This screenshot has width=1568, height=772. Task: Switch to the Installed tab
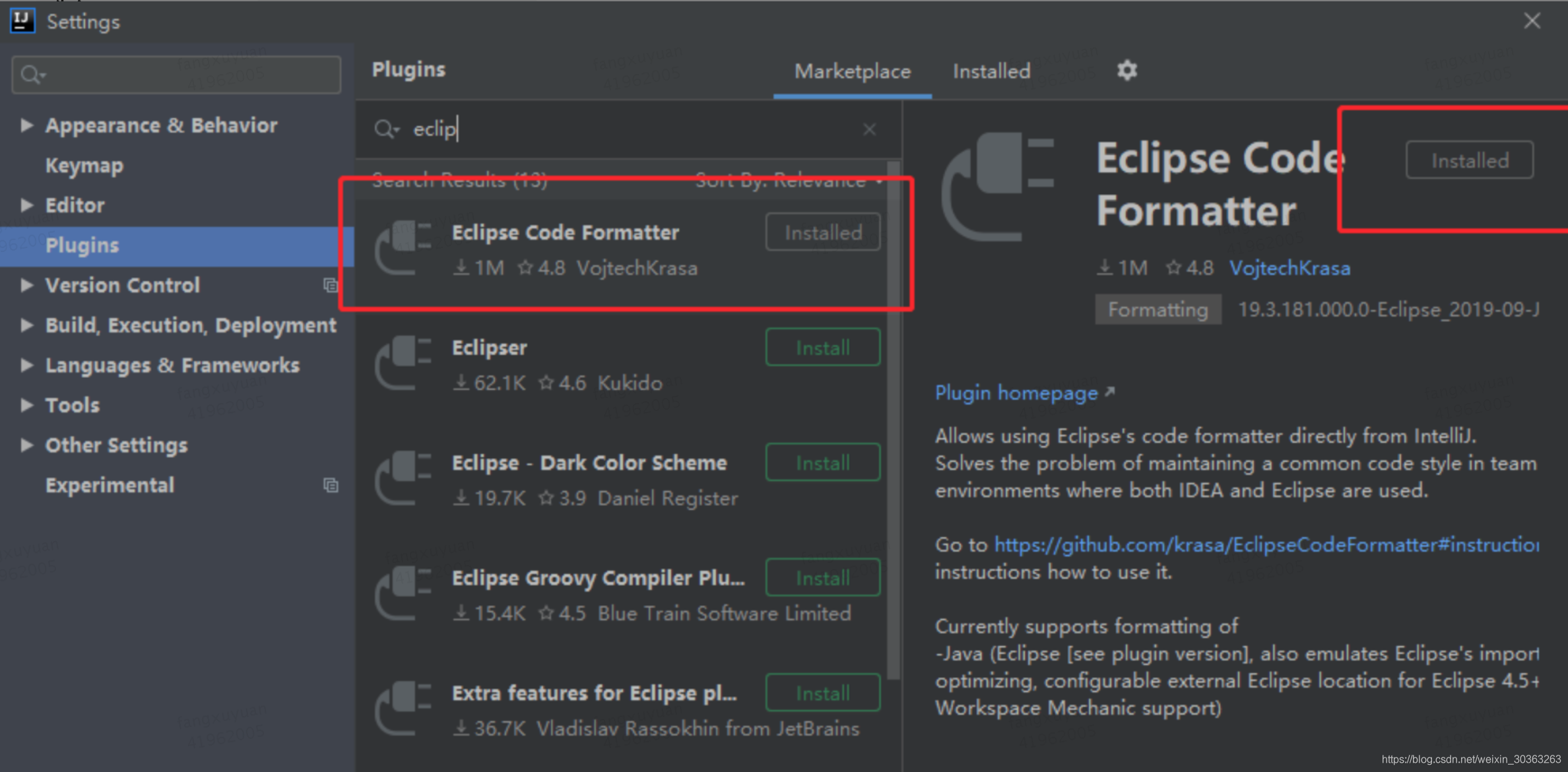point(991,71)
